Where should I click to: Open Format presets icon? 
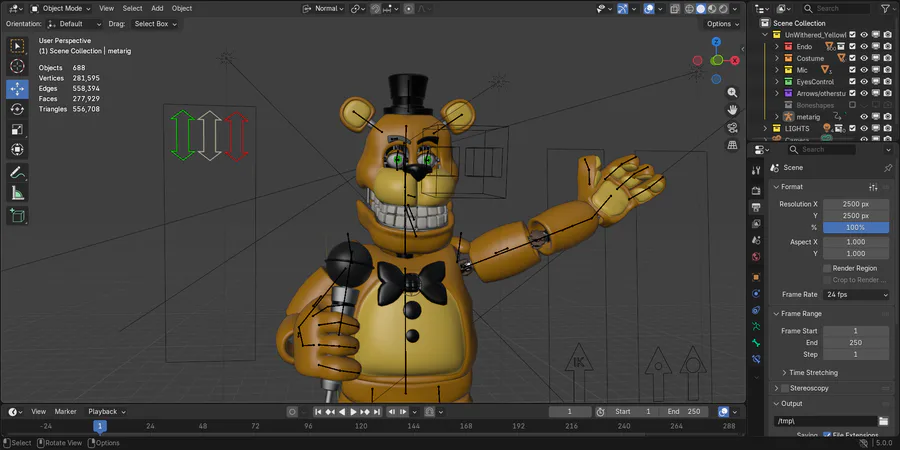point(873,187)
